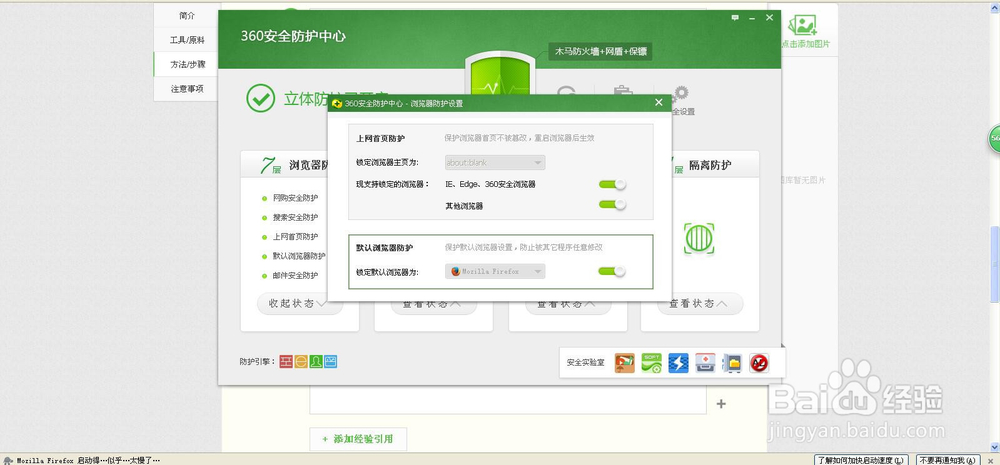Toggle homepage lock for 其他浏览器
Image resolution: width=1000 pixels, height=465 pixels.
(x=612, y=205)
